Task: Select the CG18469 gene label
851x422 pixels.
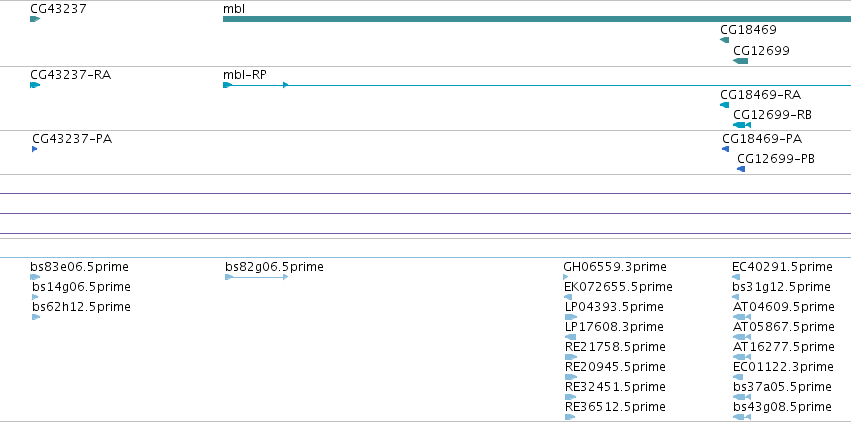Action: tap(748, 30)
